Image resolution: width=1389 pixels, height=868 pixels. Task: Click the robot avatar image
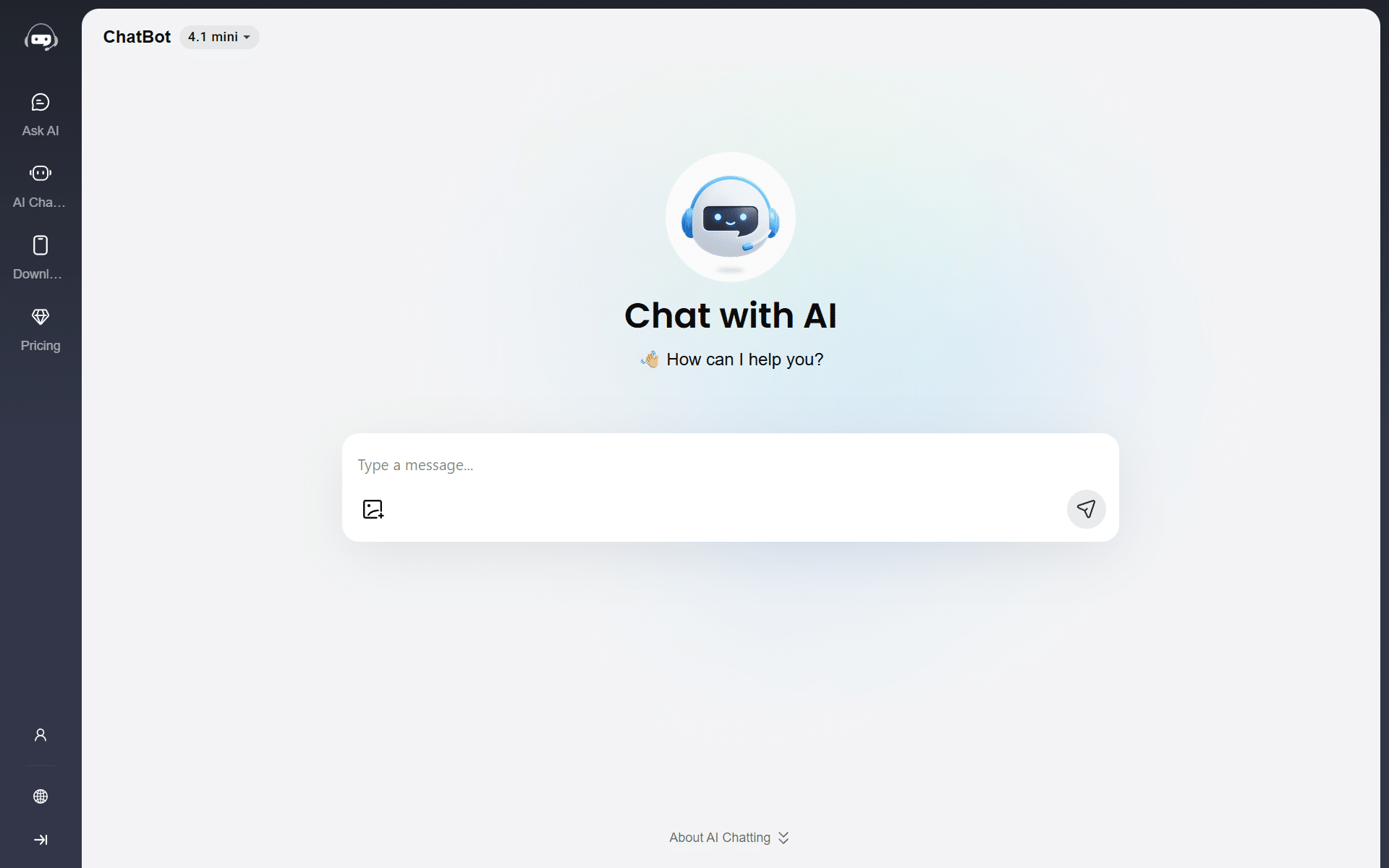coord(731,217)
